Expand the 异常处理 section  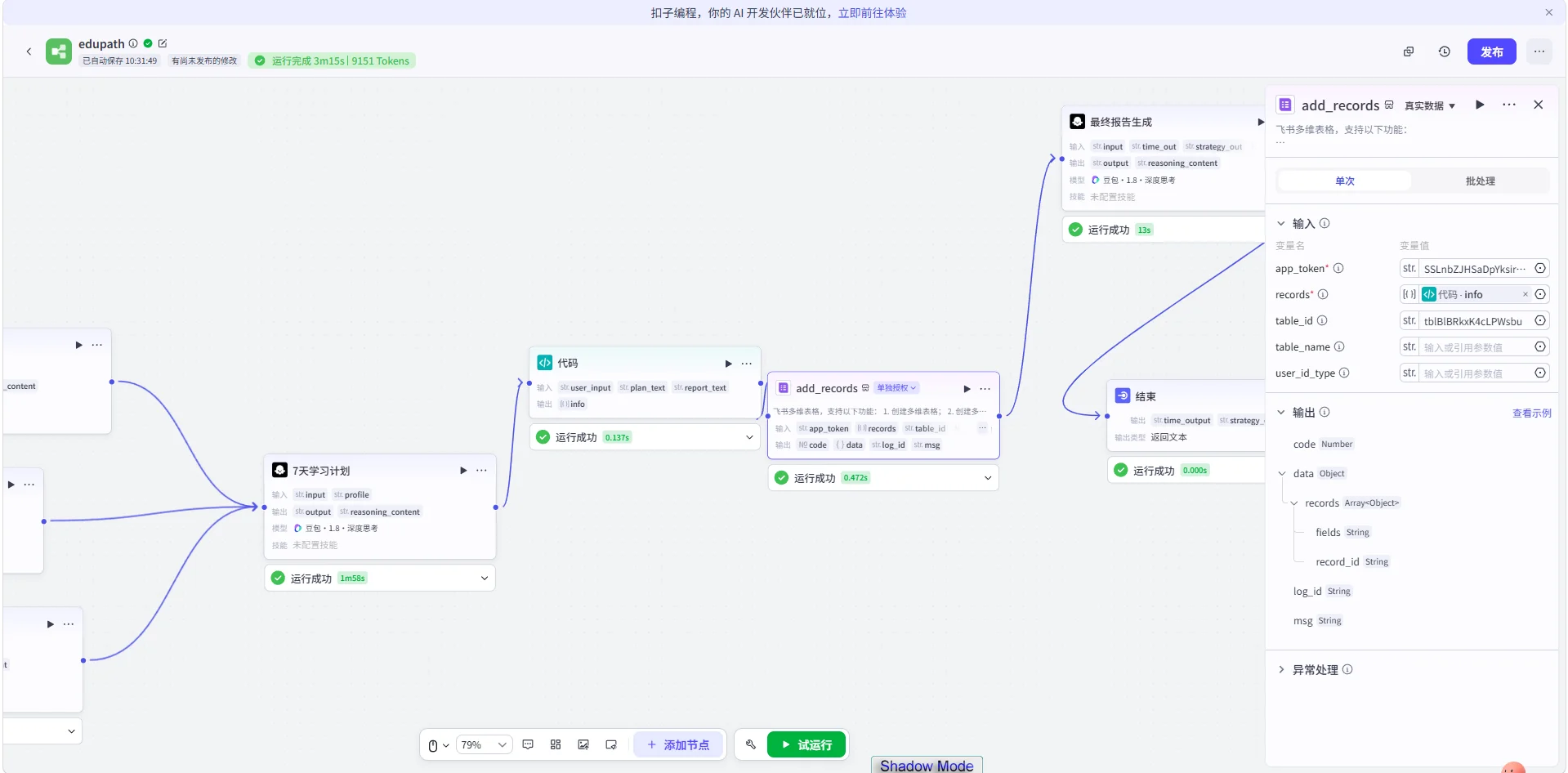click(x=1281, y=669)
